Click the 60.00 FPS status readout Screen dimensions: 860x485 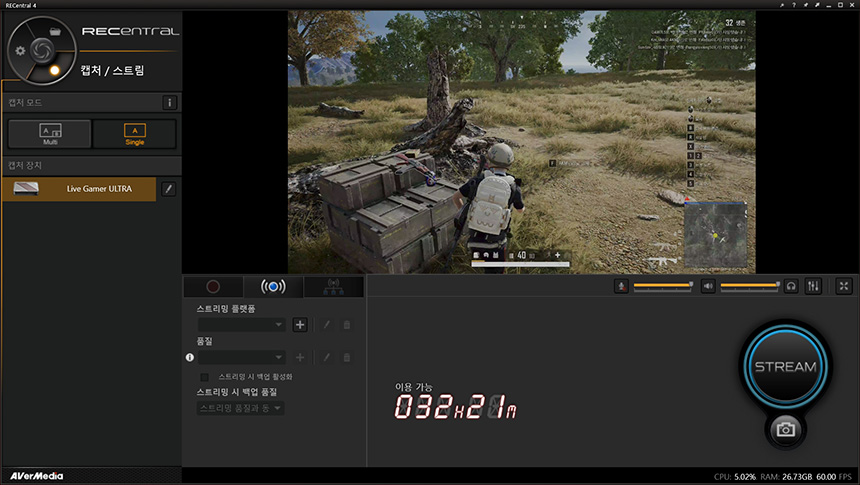click(x=834, y=477)
